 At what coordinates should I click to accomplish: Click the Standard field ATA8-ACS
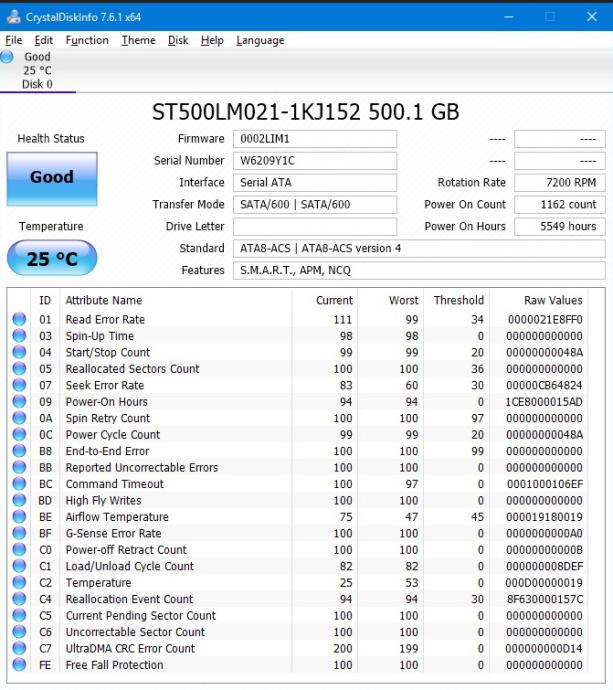pos(419,249)
